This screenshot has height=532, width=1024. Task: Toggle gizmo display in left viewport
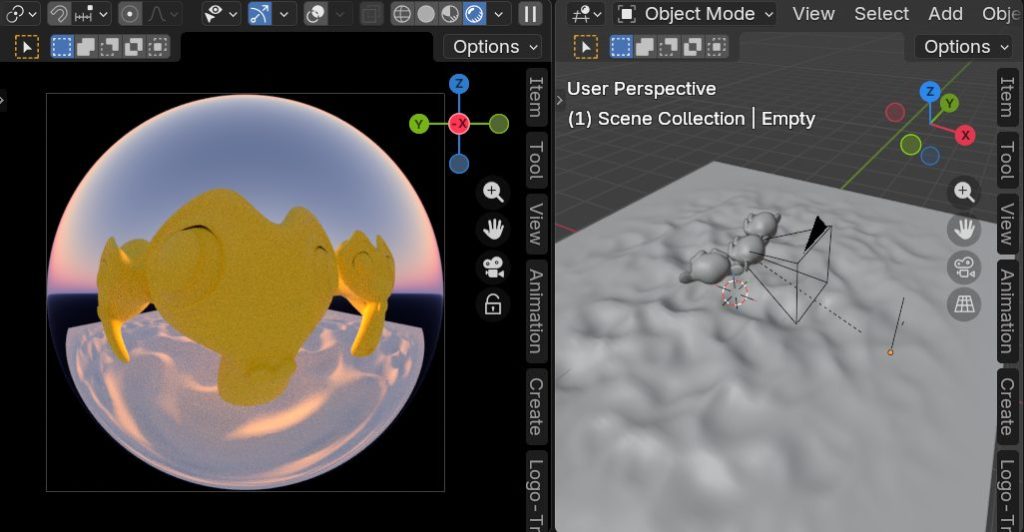[260, 14]
